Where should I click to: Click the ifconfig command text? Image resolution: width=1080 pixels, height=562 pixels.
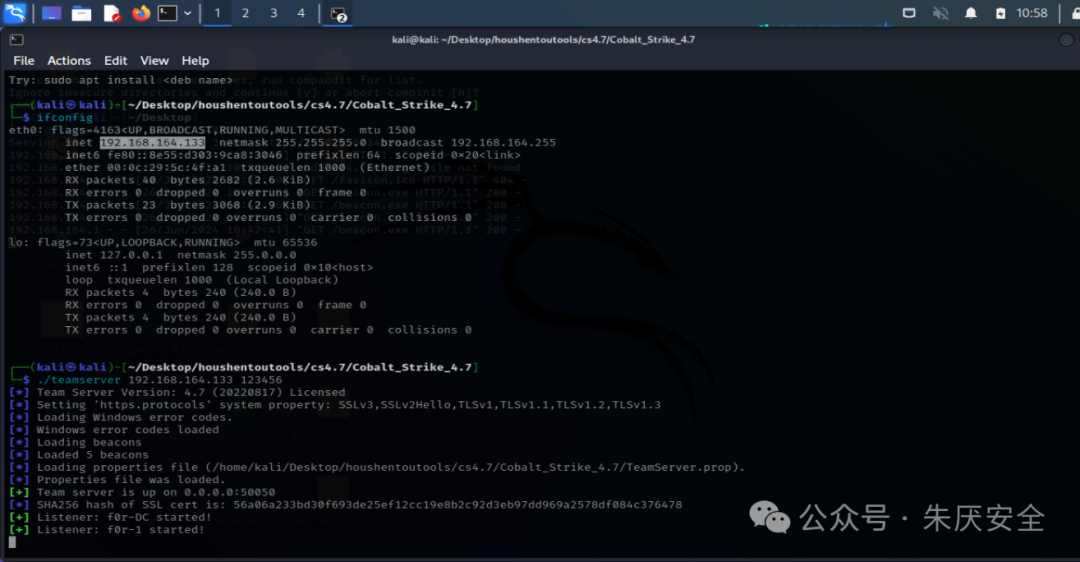click(x=65, y=118)
